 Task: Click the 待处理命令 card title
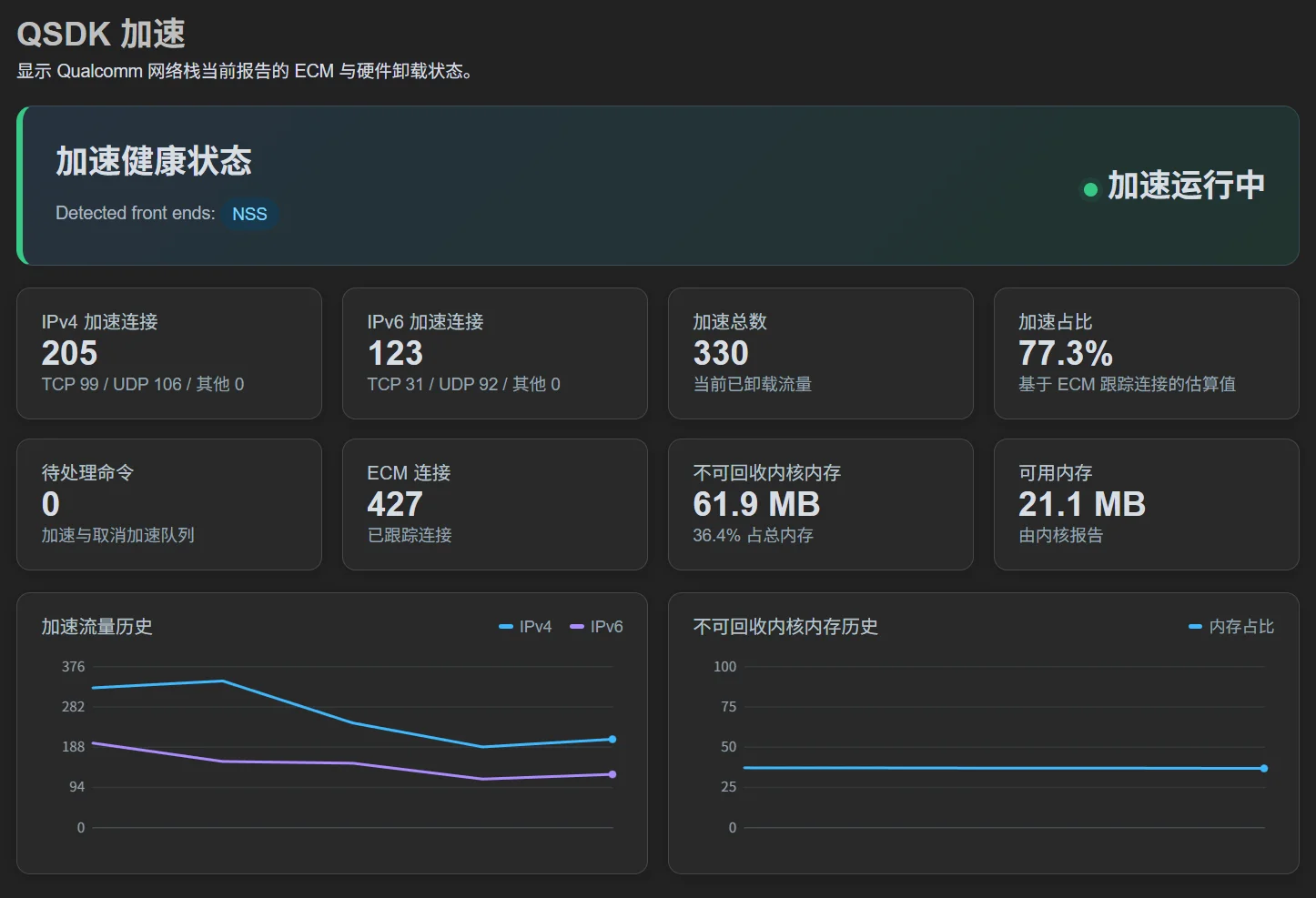[87, 473]
